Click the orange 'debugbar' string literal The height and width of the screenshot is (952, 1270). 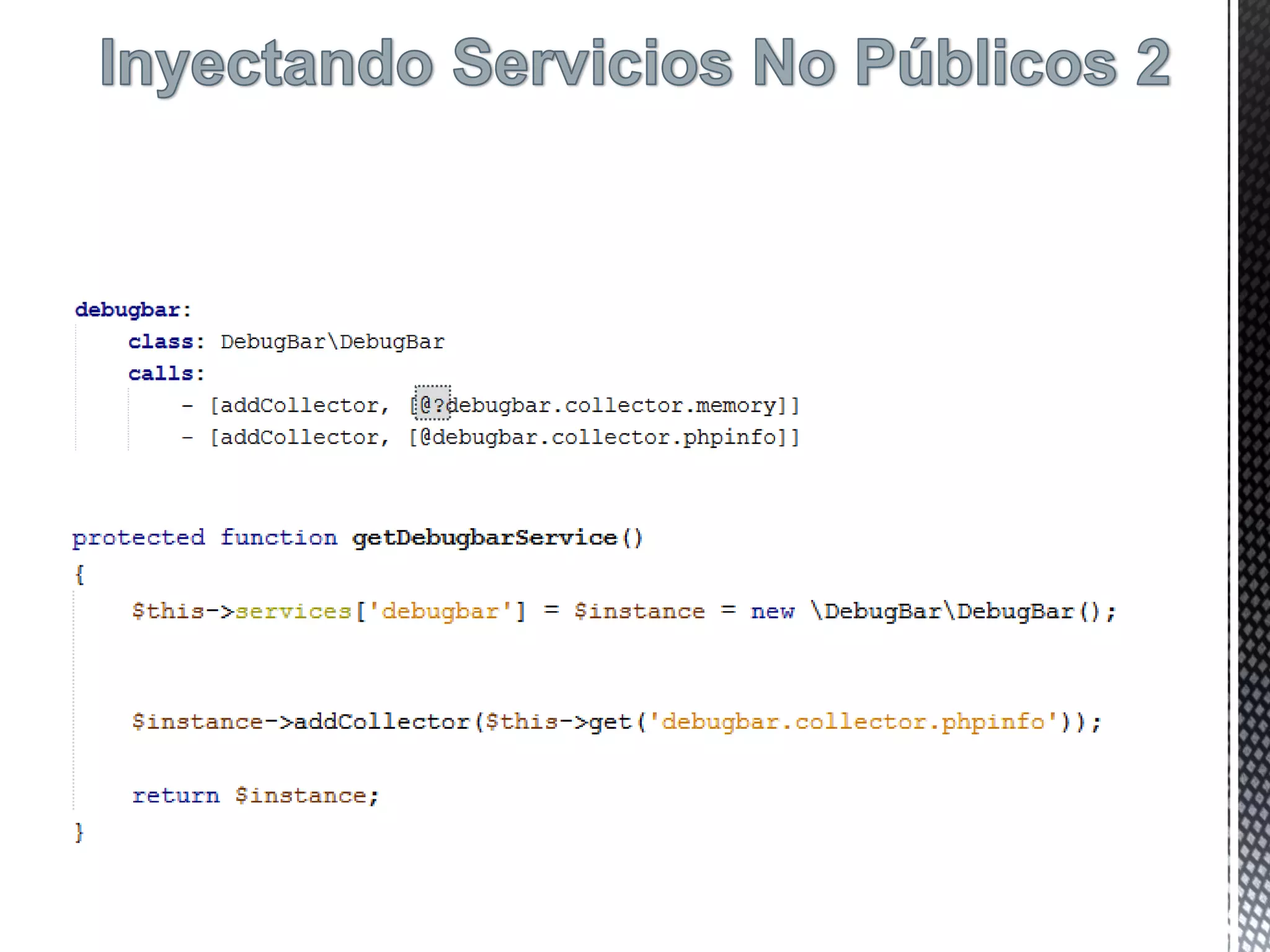click(x=440, y=612)
